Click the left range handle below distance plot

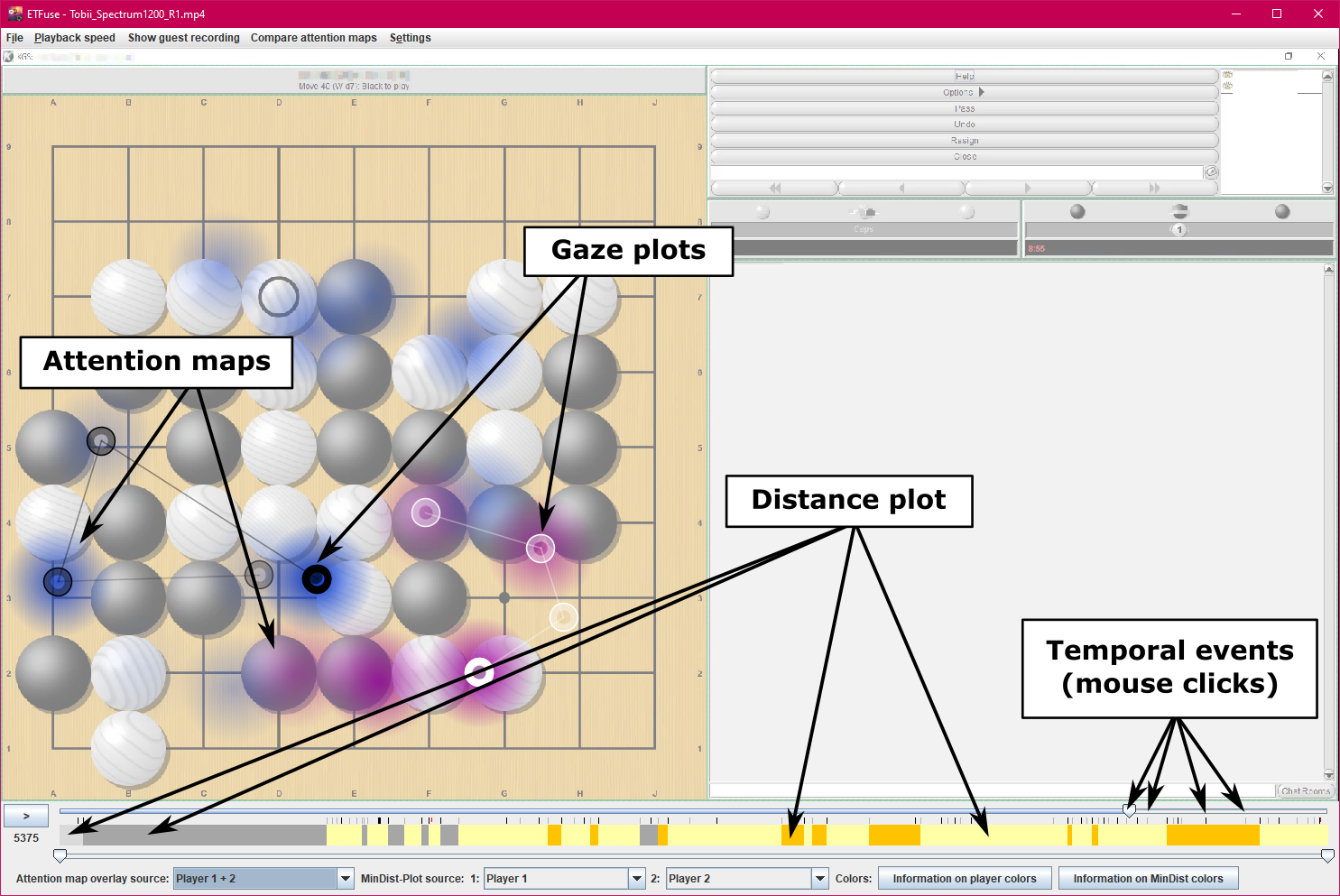click(x=60, y=855)
